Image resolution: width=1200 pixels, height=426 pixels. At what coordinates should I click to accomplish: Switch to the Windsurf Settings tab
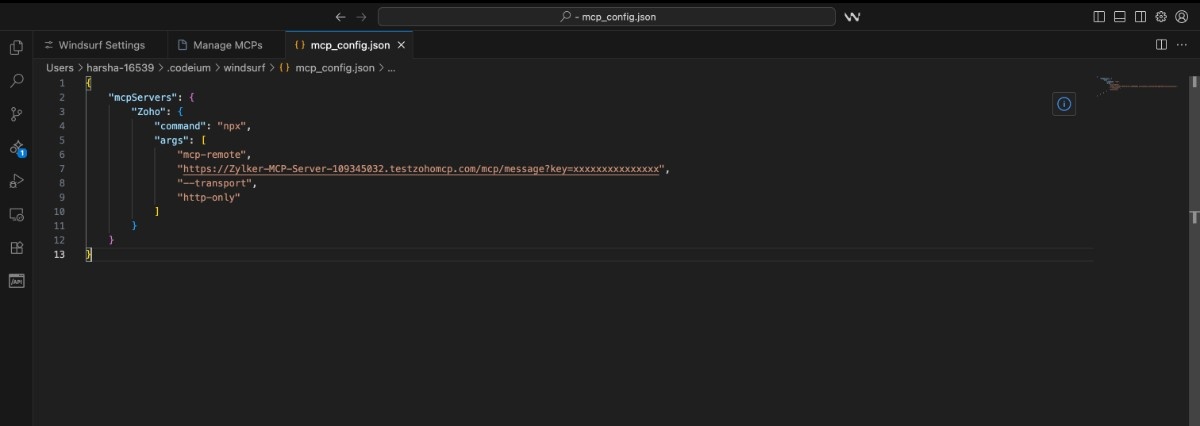(x=94, y=45)
